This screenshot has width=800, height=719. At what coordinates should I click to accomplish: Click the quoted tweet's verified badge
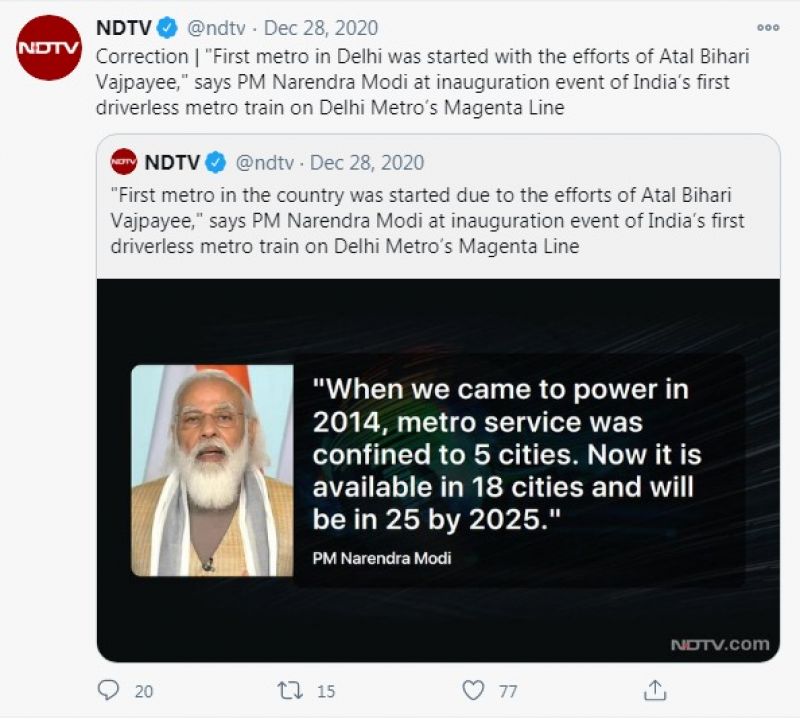(216, 162)
